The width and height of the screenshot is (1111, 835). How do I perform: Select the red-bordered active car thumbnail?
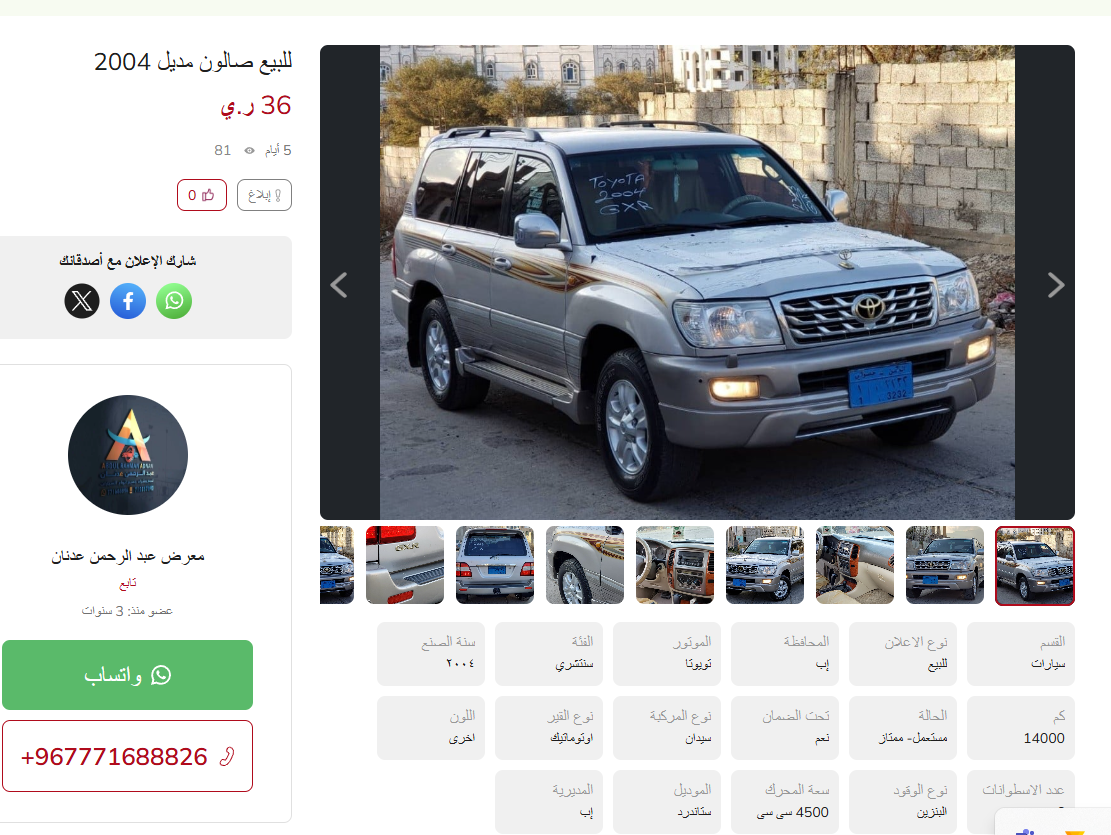1034,566
